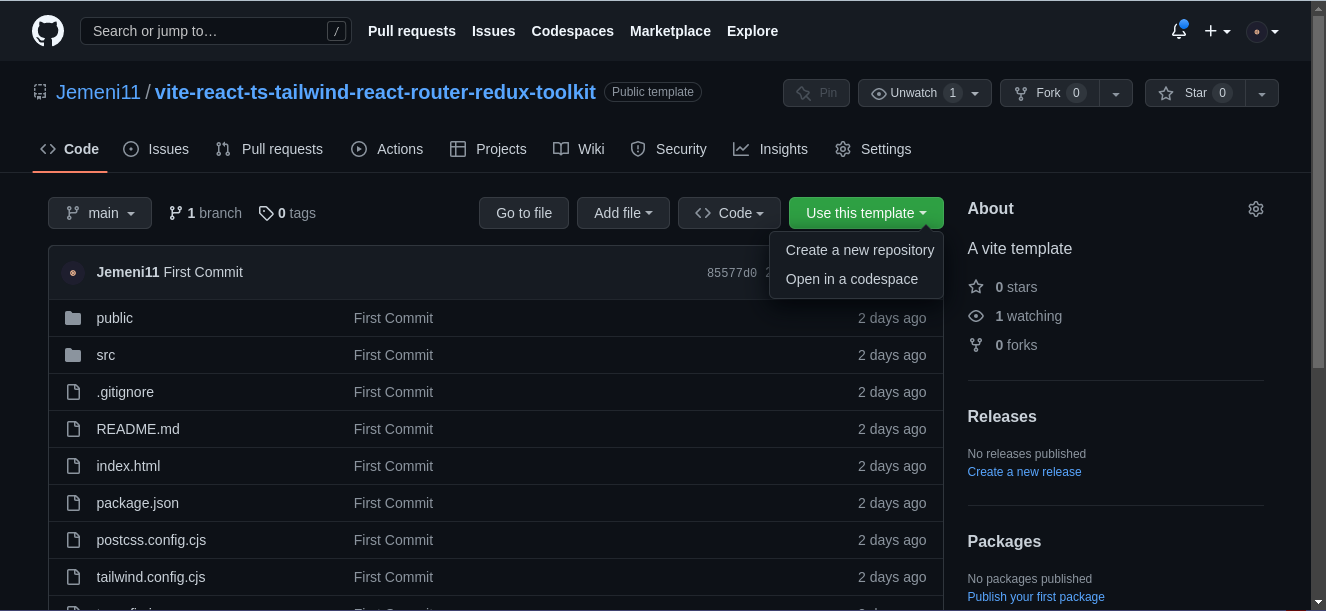
Task: Open the main branch selector
Action: click(x=100, y=213)
